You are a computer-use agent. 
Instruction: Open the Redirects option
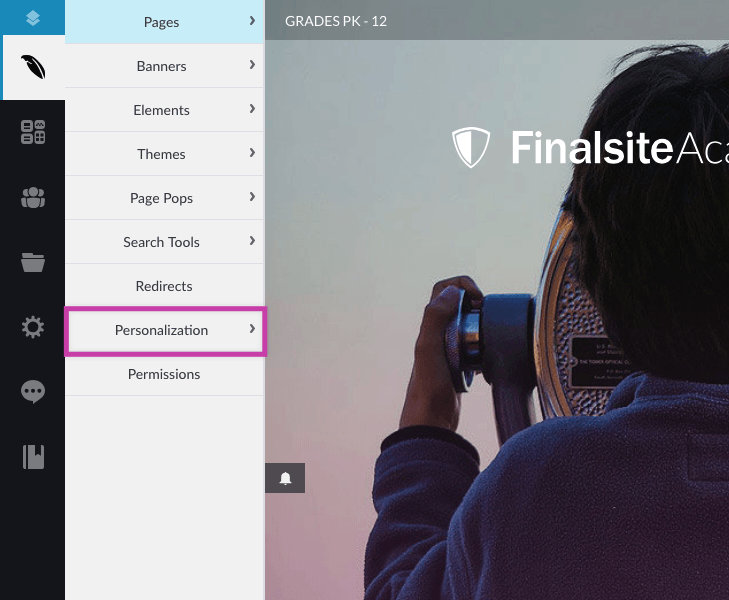[x=164, y=286]
